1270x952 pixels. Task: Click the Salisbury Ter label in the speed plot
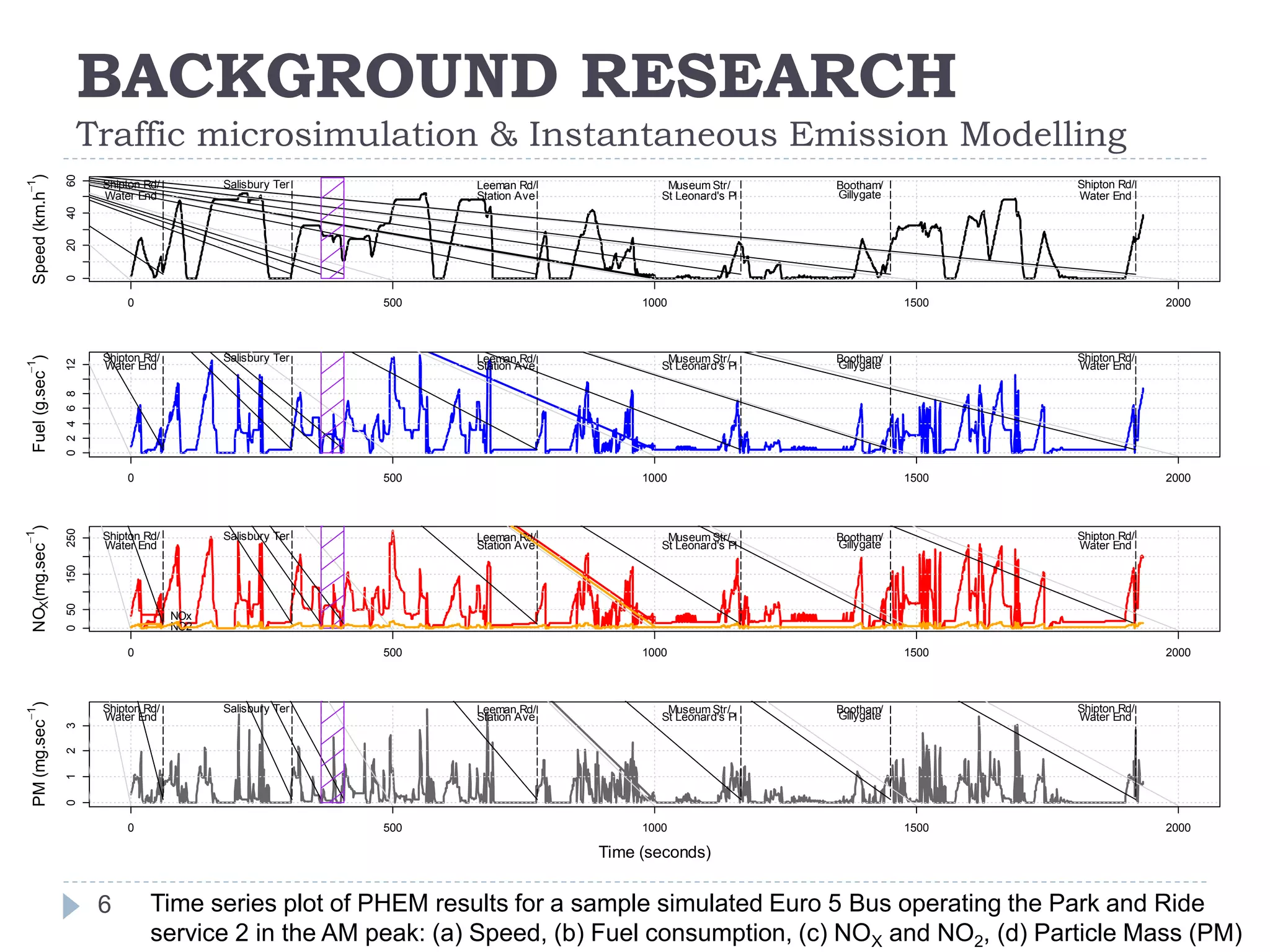pos(256,185)
